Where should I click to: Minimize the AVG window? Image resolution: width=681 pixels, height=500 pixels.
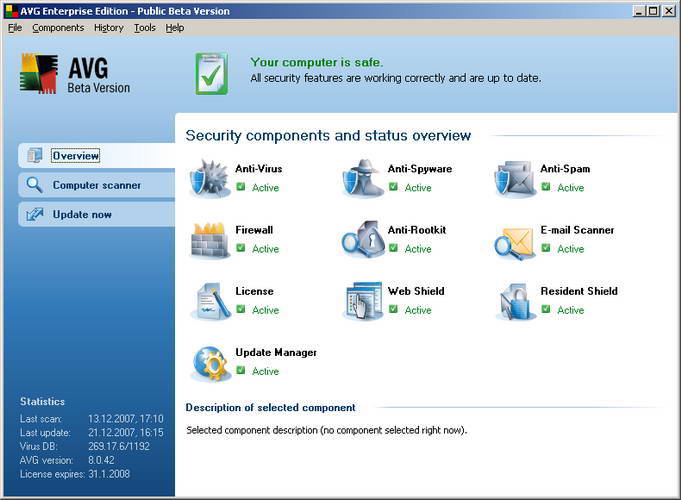[x=638, y=11]
